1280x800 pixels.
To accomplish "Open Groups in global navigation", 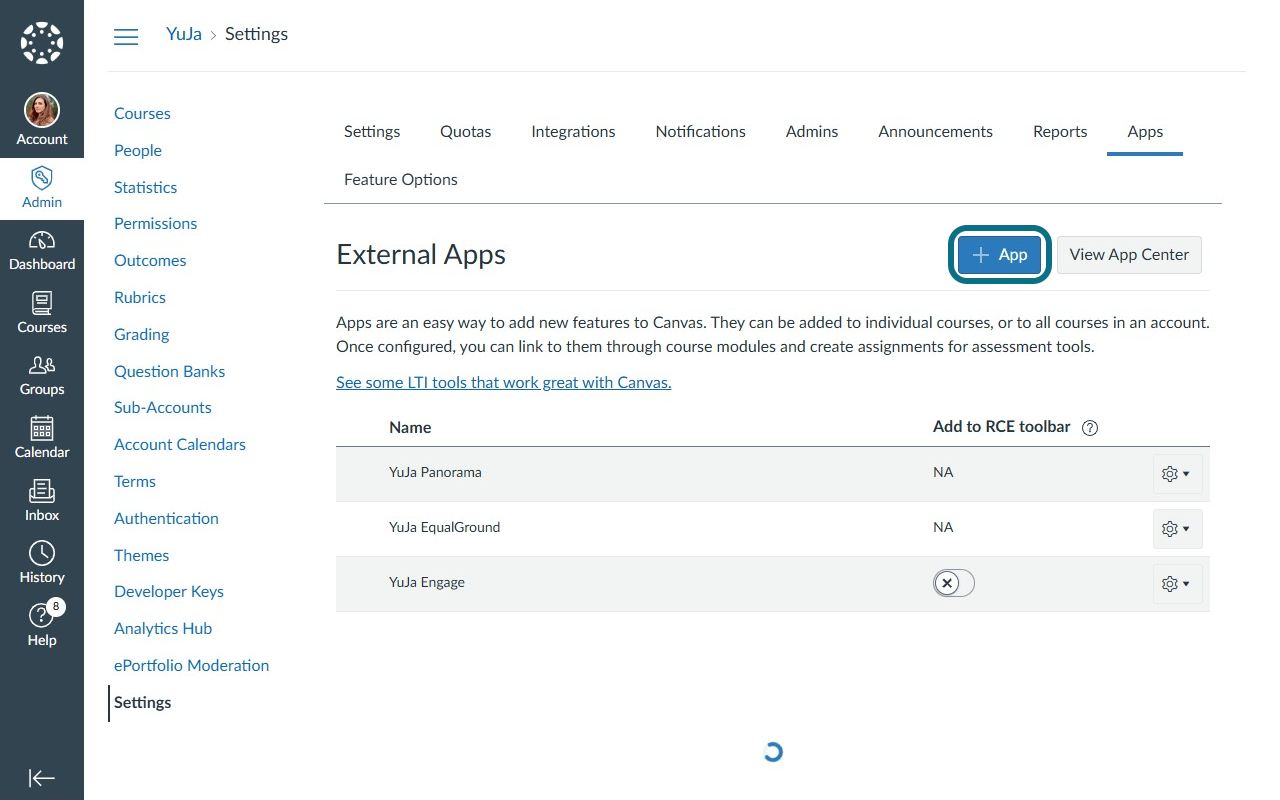I will [x=42, y=376].
